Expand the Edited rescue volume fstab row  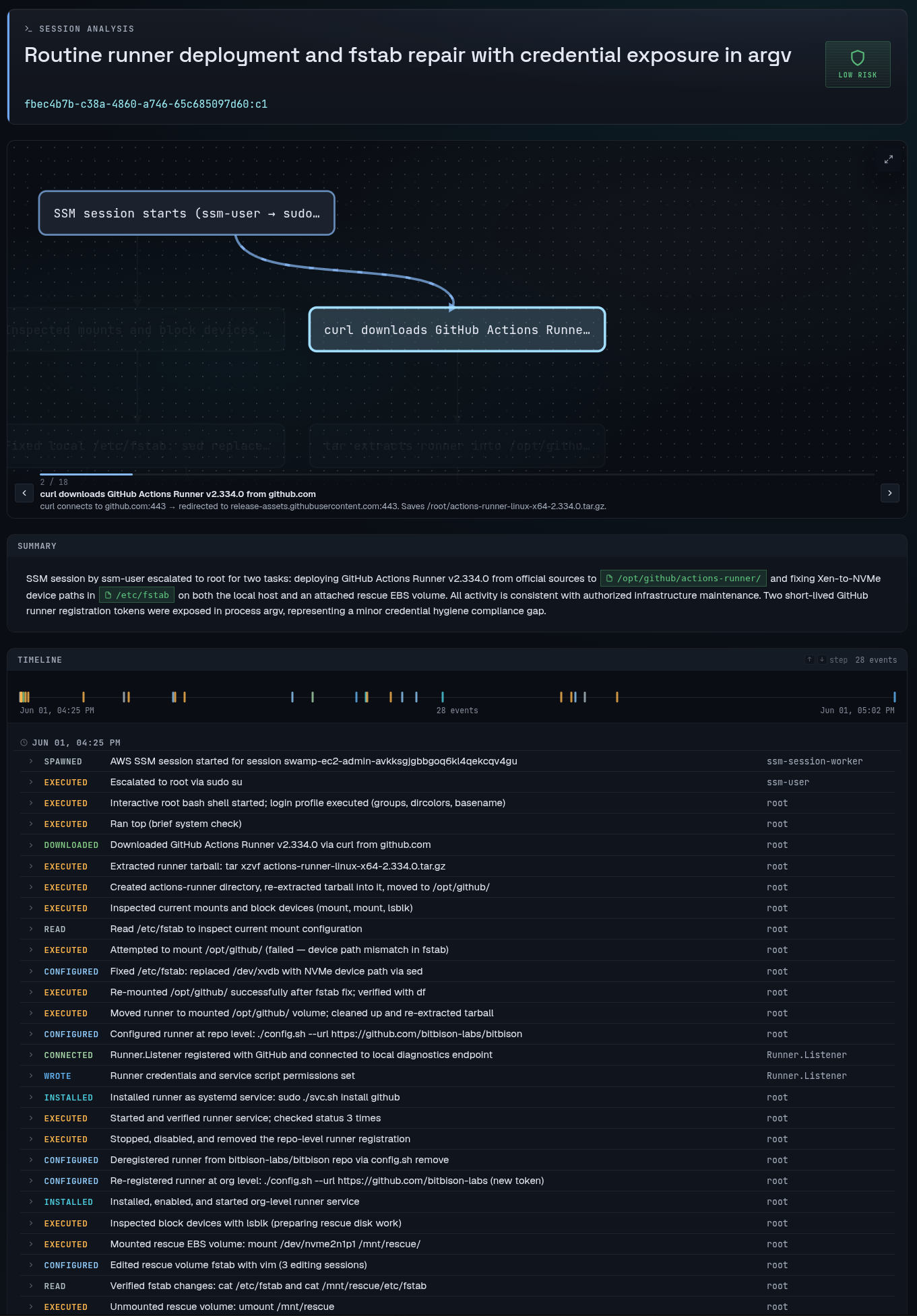457,1265
